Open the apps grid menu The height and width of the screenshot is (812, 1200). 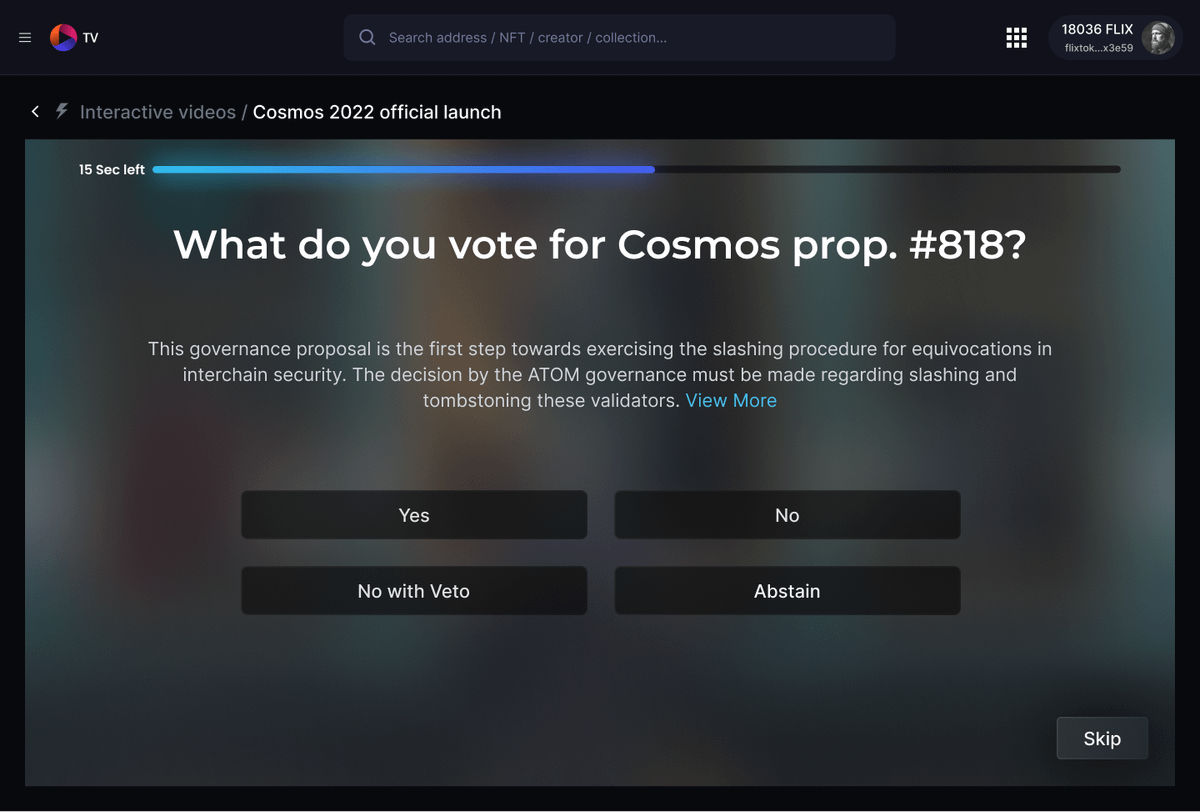pyautogui.click(x=1016, y=38)
